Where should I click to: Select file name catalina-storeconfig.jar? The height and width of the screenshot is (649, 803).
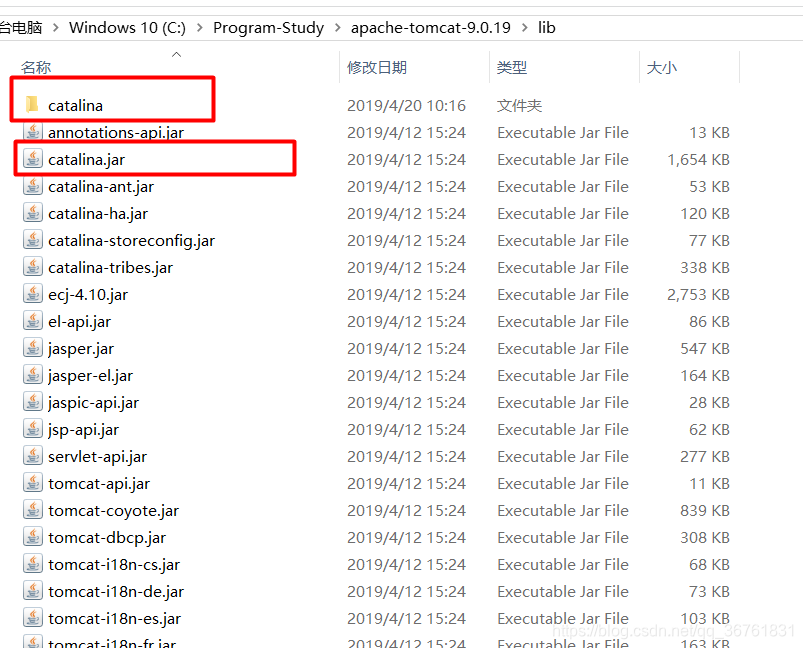pos(131,241)
